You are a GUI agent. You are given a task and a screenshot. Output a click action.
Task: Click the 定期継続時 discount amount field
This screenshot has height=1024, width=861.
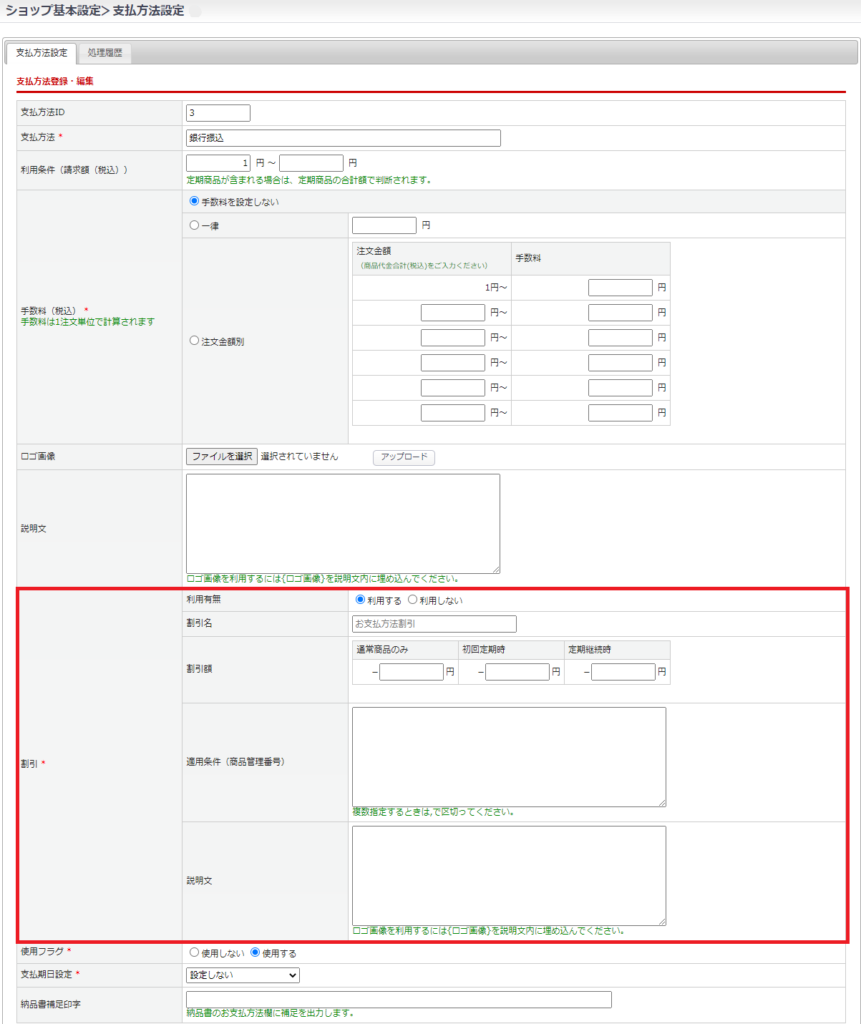pos(623,672)
